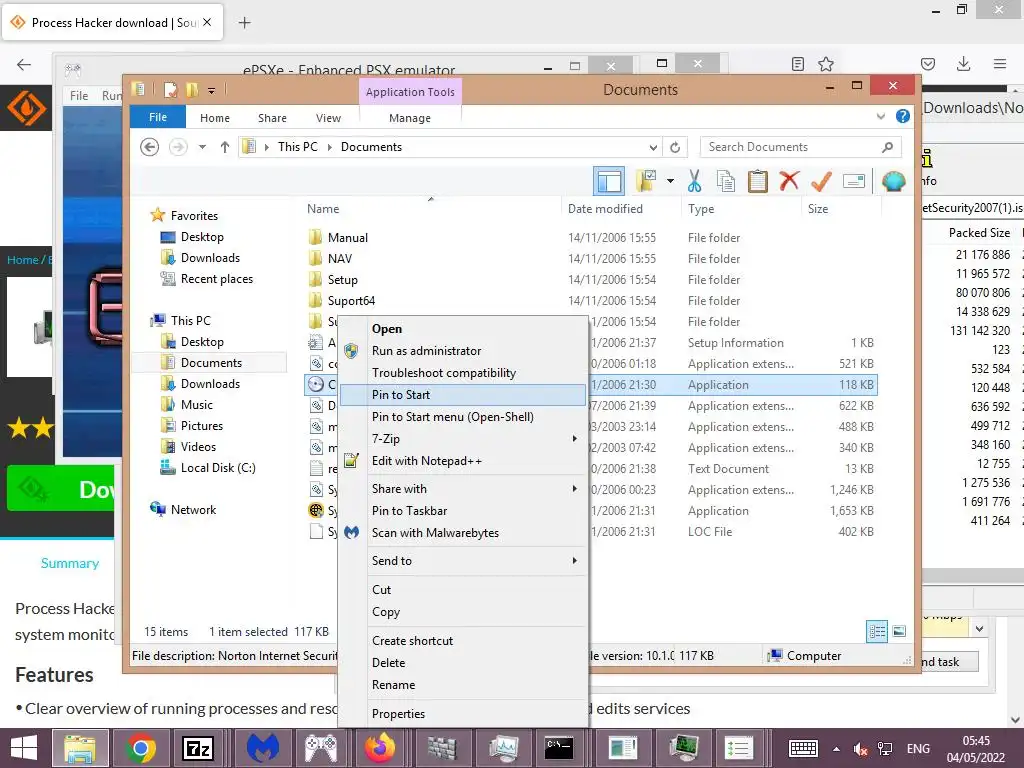Expand the 7-Zip submenu
The width and height of the screenshot is (1024, 768).
(x=463, y=439)
